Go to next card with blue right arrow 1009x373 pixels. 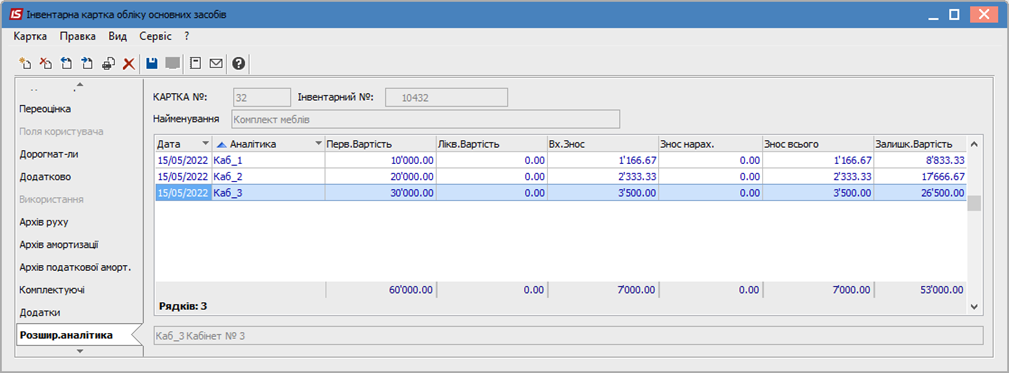click(x=87, y=63)
